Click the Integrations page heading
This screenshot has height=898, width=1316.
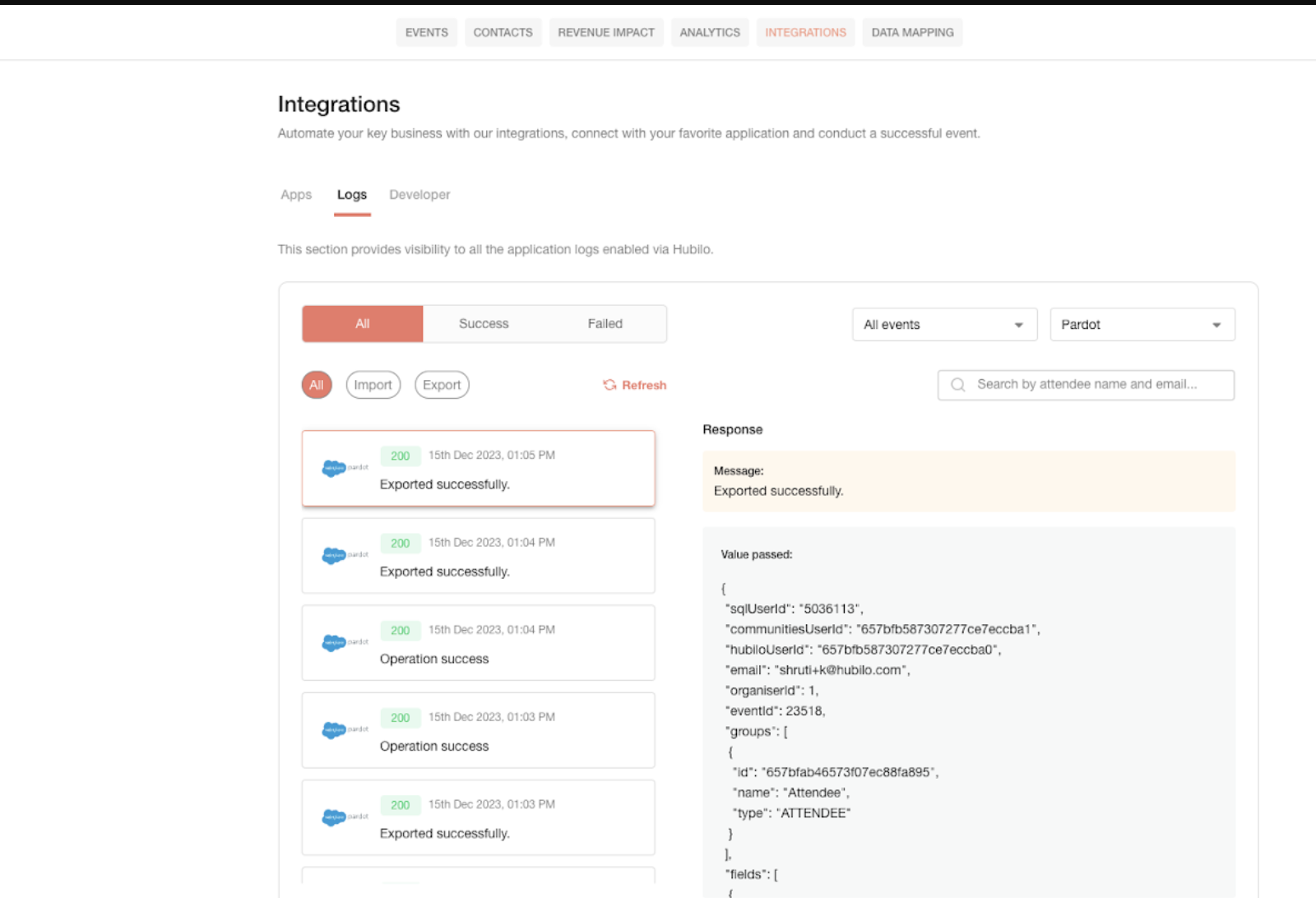click(x=339, y=104)
